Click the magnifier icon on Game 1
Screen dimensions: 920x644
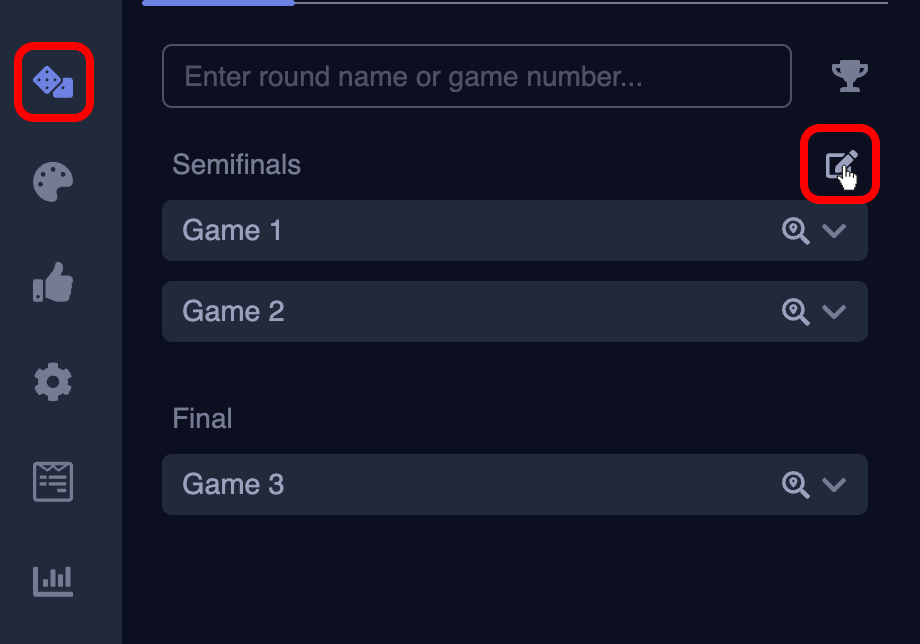796,231
